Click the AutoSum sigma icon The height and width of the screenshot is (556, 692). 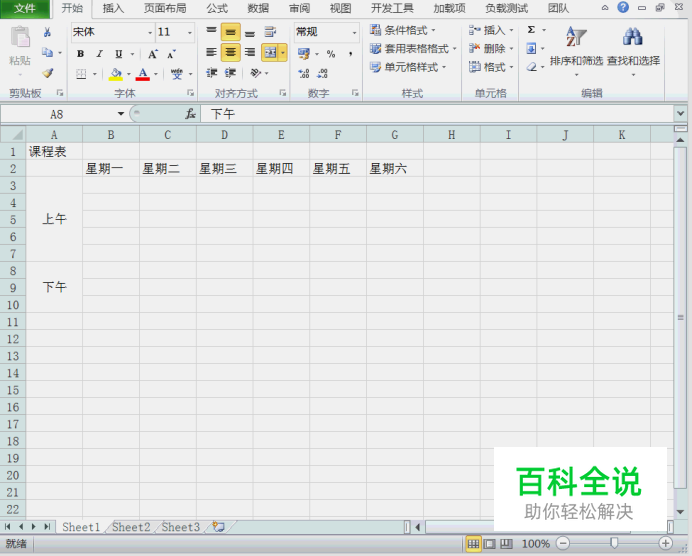[x=531, y=30]
